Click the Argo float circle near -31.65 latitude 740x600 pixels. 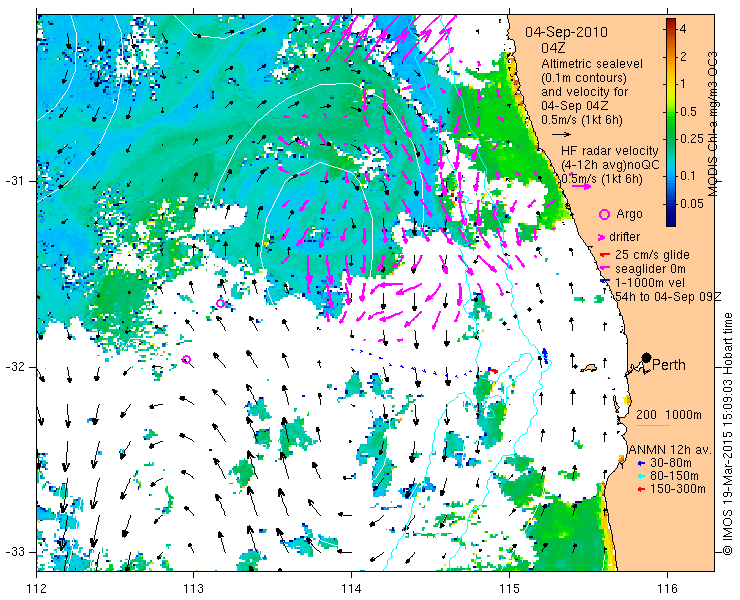220,304
